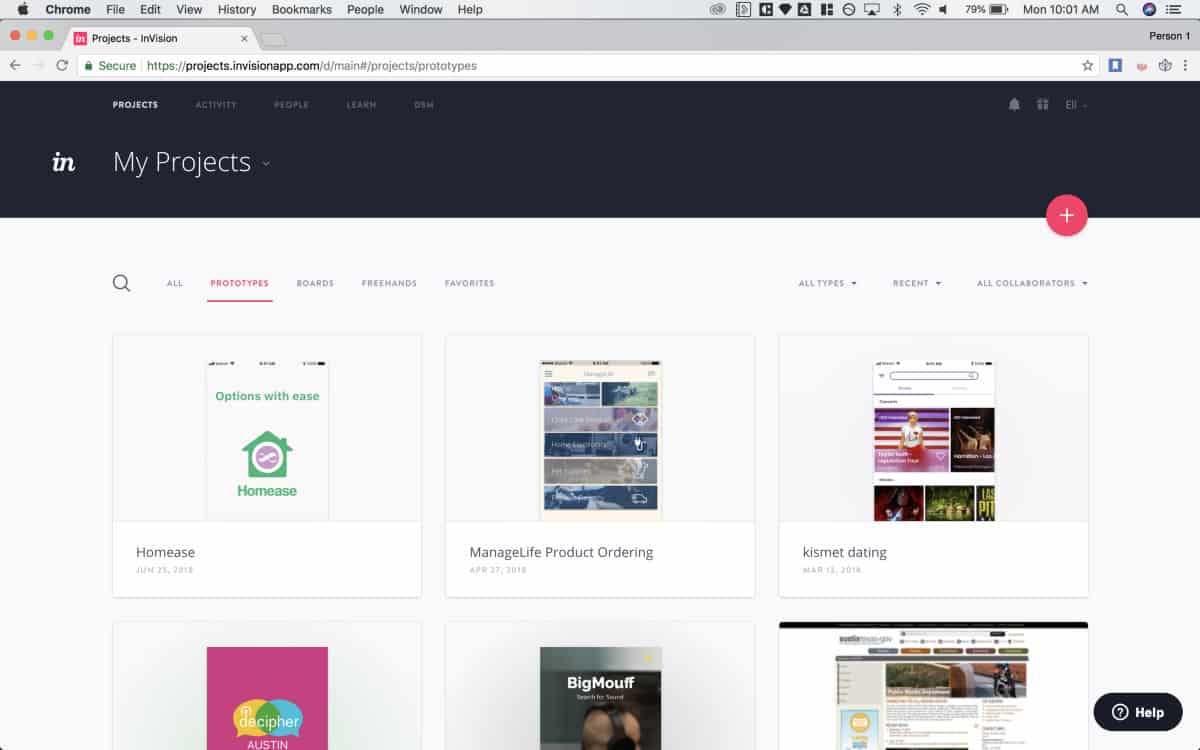Open the Bookmarks menu in the menu bar
Screen dimensions: 1200x750
(x=301, y=9)
